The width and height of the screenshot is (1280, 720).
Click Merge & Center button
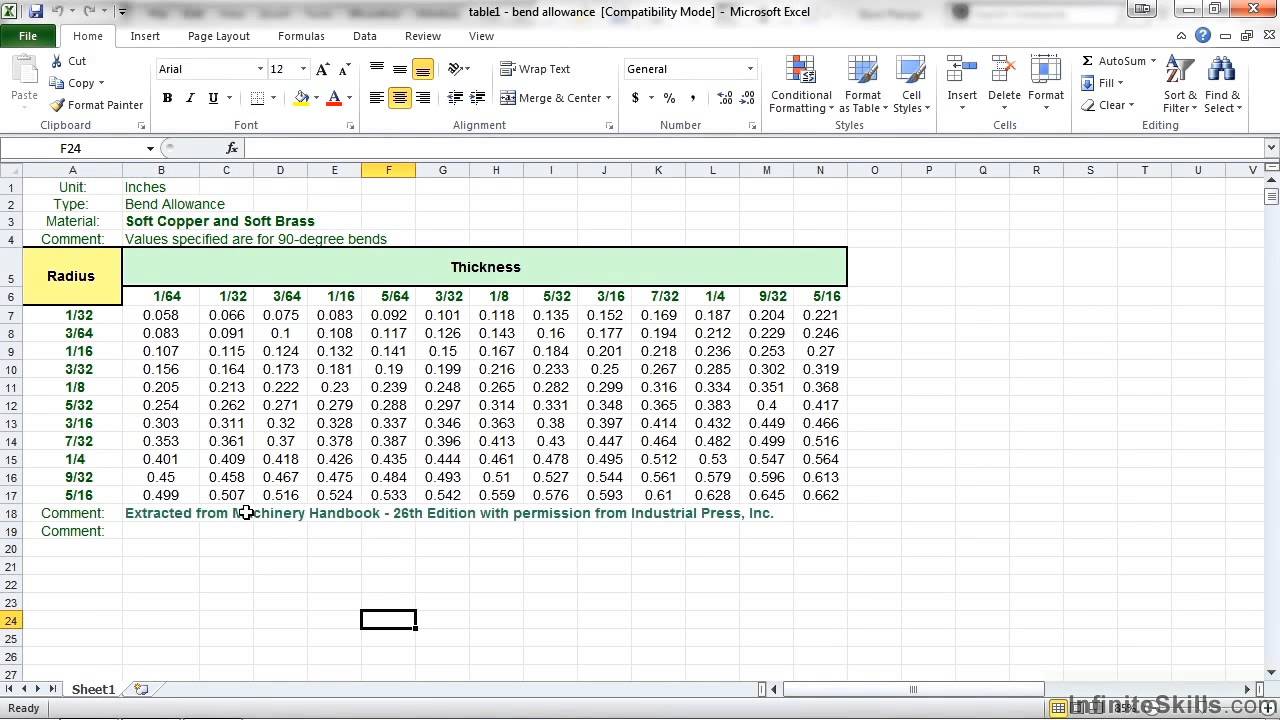click(550, 98)
